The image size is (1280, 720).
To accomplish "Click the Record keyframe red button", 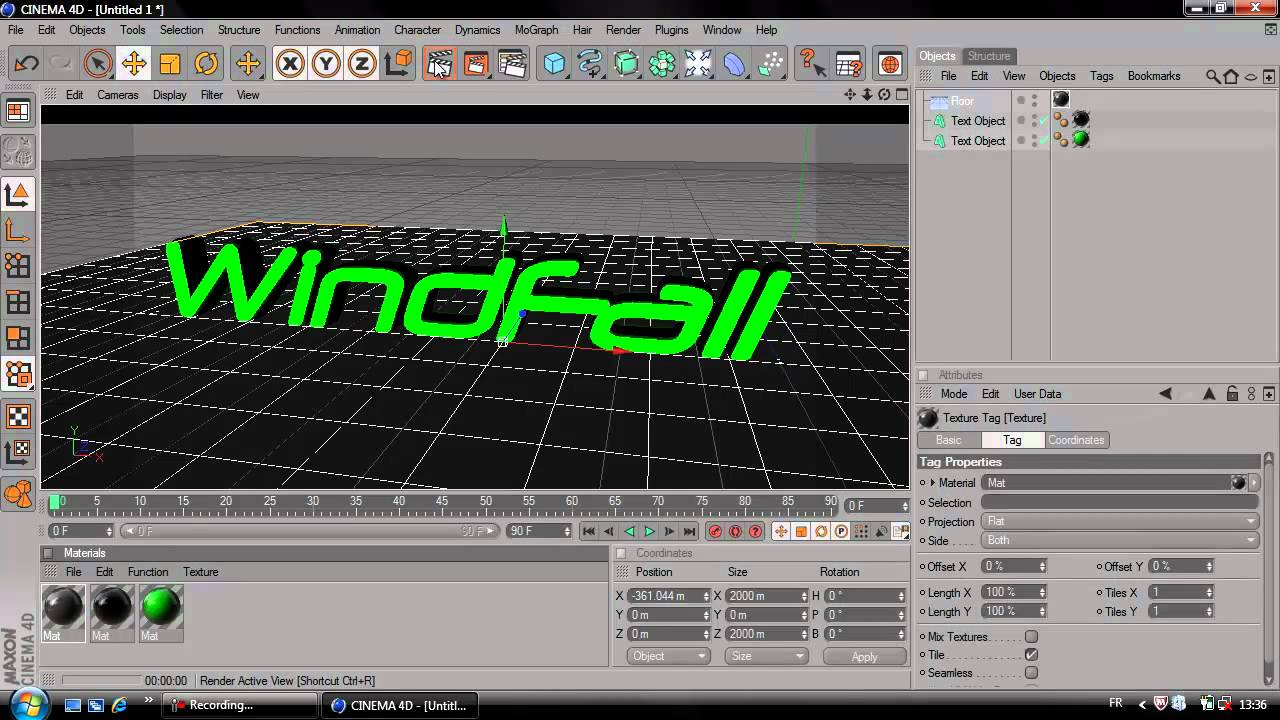I will click(x=715, y=532).
